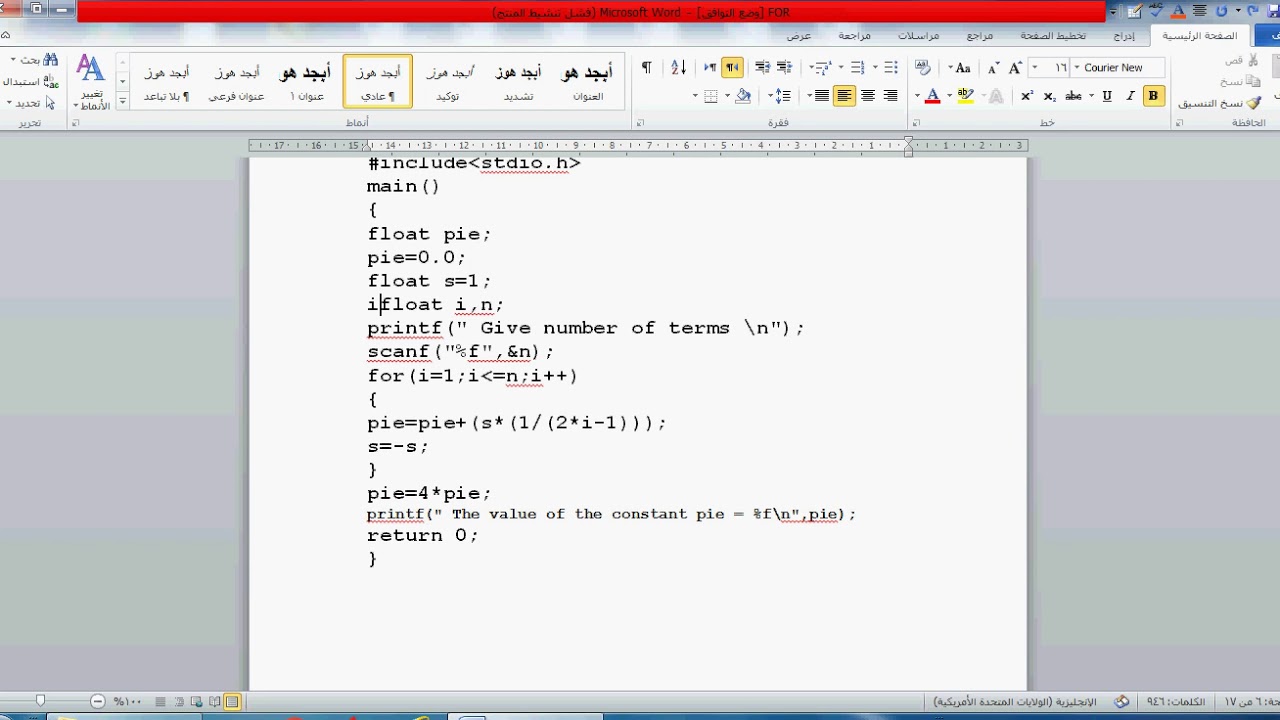Click the Line Spacing icon

pos(784,96)
